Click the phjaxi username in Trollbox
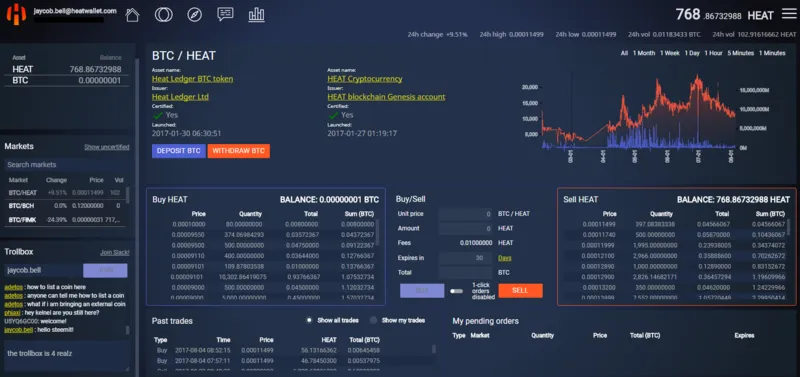The height and width of the screenshot is (377, 800). [12, 313]
